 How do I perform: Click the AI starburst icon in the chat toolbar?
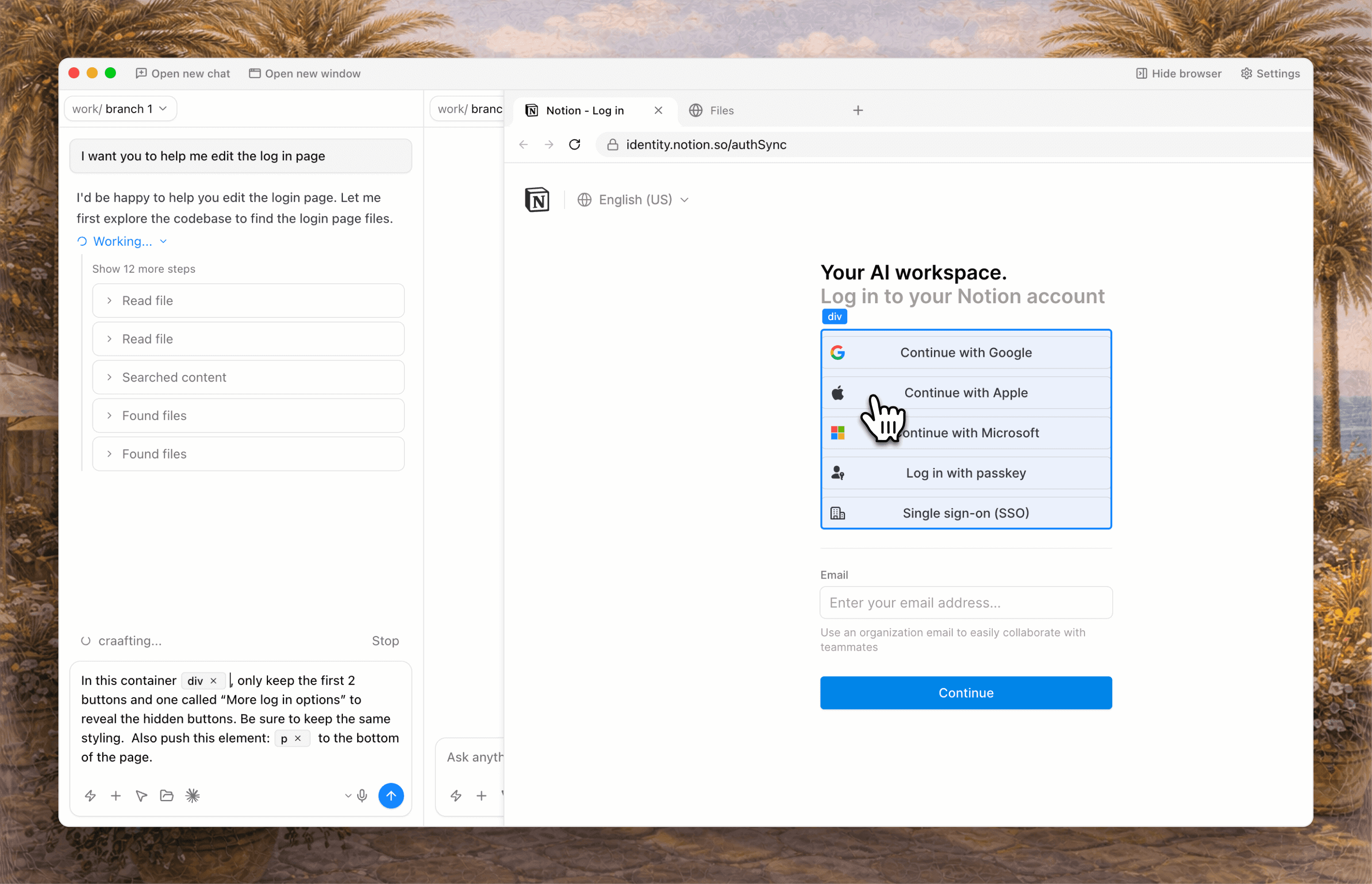click(193, 795)
